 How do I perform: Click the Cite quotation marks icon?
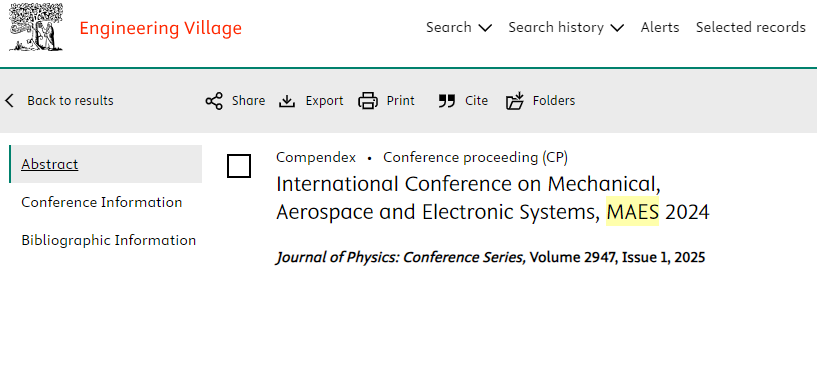click(x=447, y=101)
